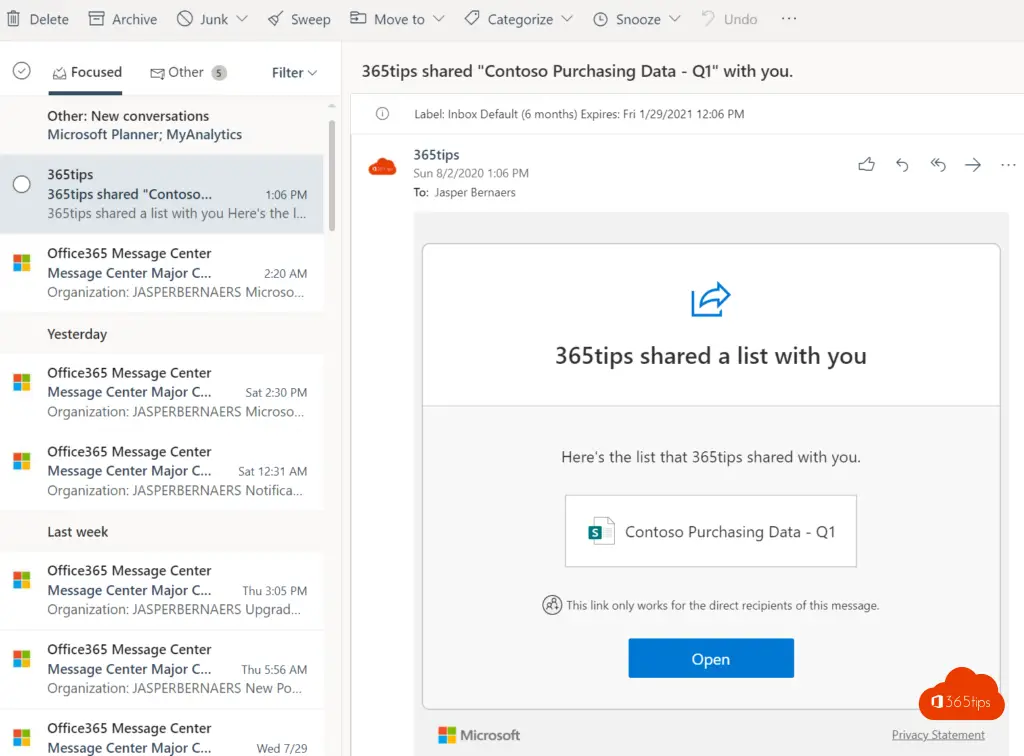
Task: Click the Reply arrow icon
Action: click(x=902, y=165)
